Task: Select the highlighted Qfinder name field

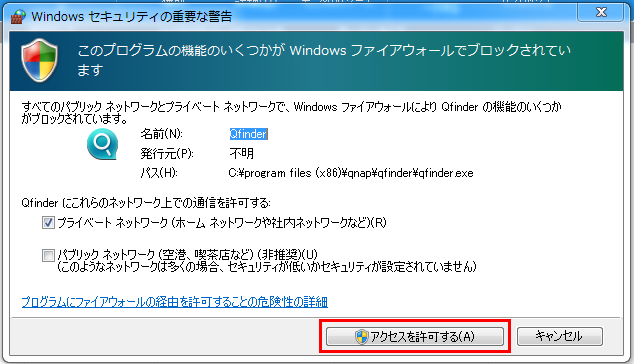Action: [248, 134]
